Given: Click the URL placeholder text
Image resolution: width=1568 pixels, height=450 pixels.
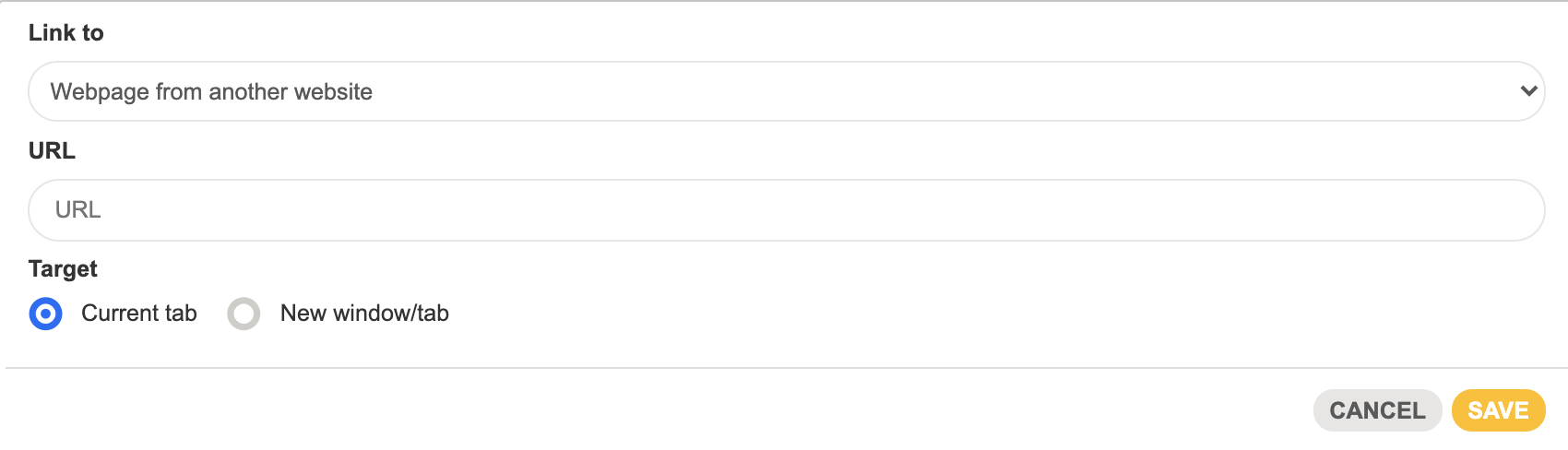Looking at the screenshot, I should (x=78, y=210).
